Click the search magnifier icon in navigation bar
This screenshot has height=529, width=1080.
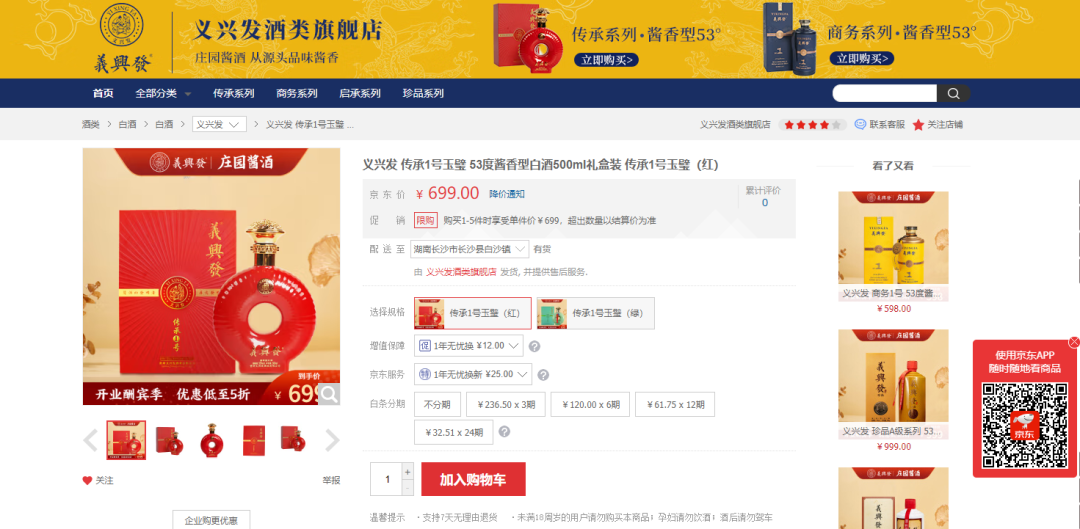(953, 94)
